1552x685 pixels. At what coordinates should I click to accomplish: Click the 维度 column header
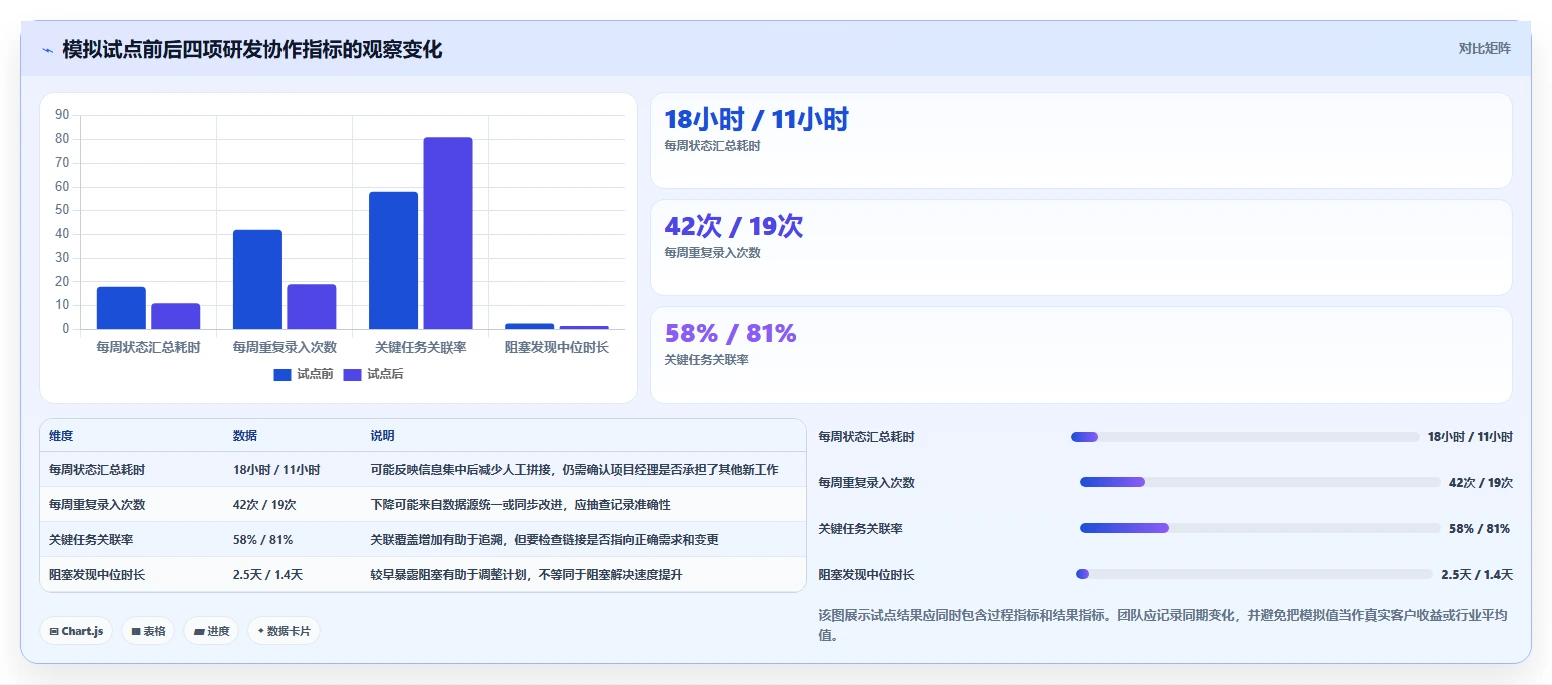pos(61,436)
